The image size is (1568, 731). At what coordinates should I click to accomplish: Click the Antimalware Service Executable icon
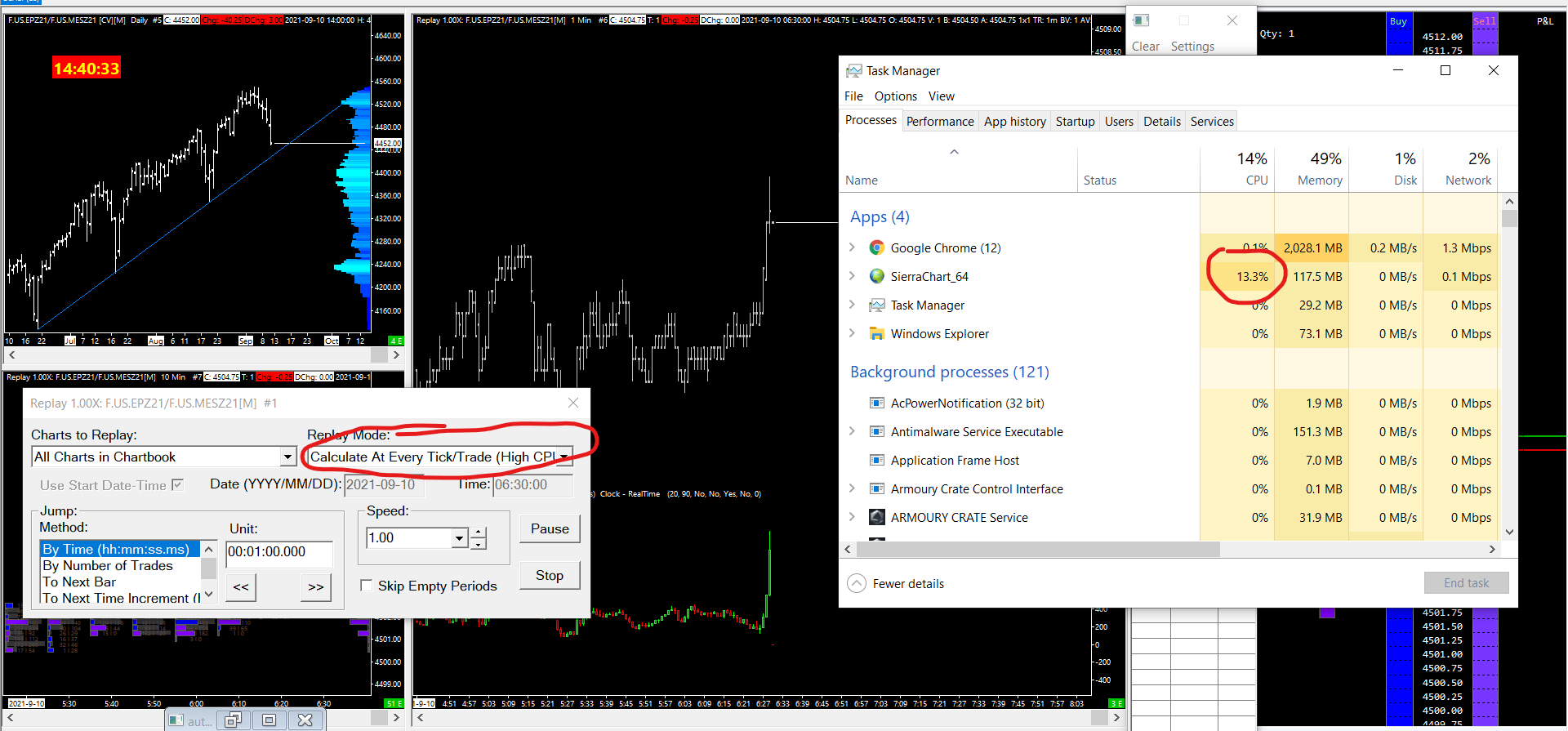click(876, 431)
